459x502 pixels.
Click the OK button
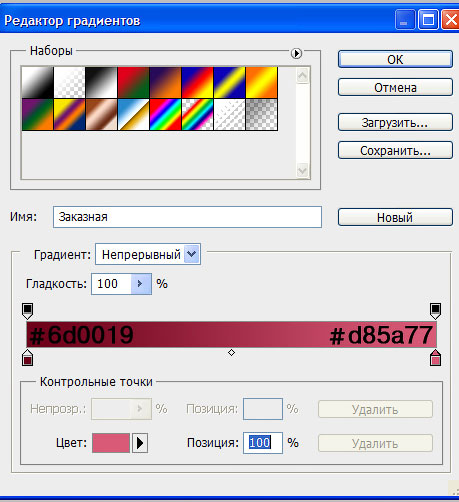395,59
